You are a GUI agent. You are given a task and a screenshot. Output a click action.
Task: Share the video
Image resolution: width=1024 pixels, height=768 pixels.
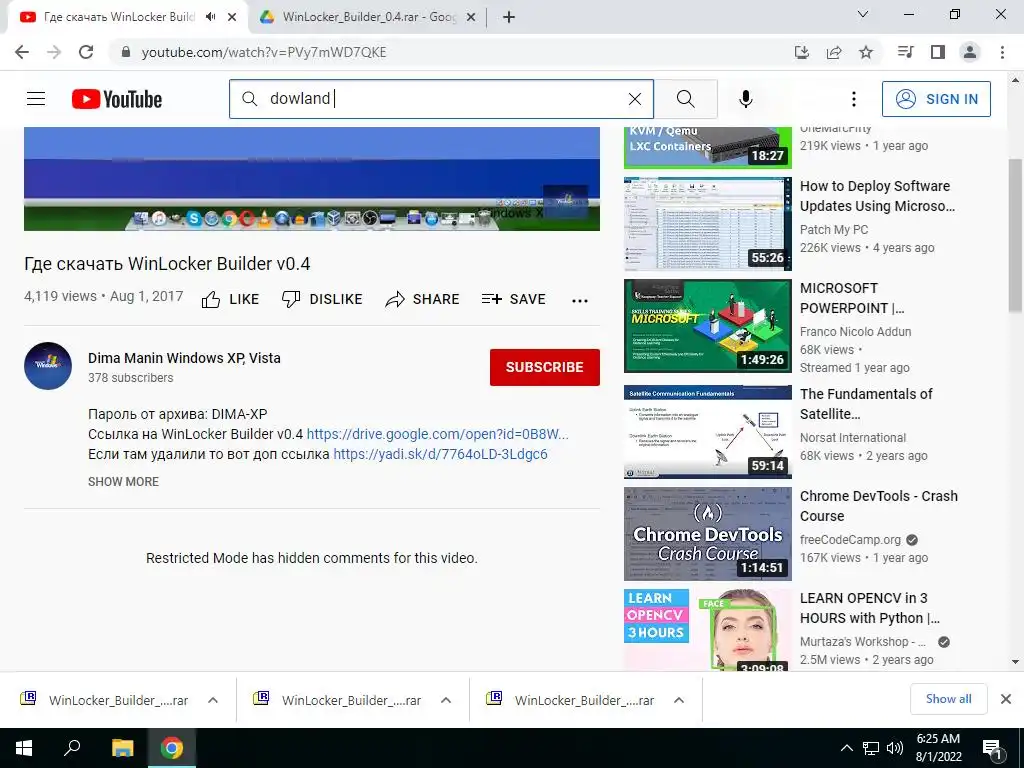(x=423, y=299)
